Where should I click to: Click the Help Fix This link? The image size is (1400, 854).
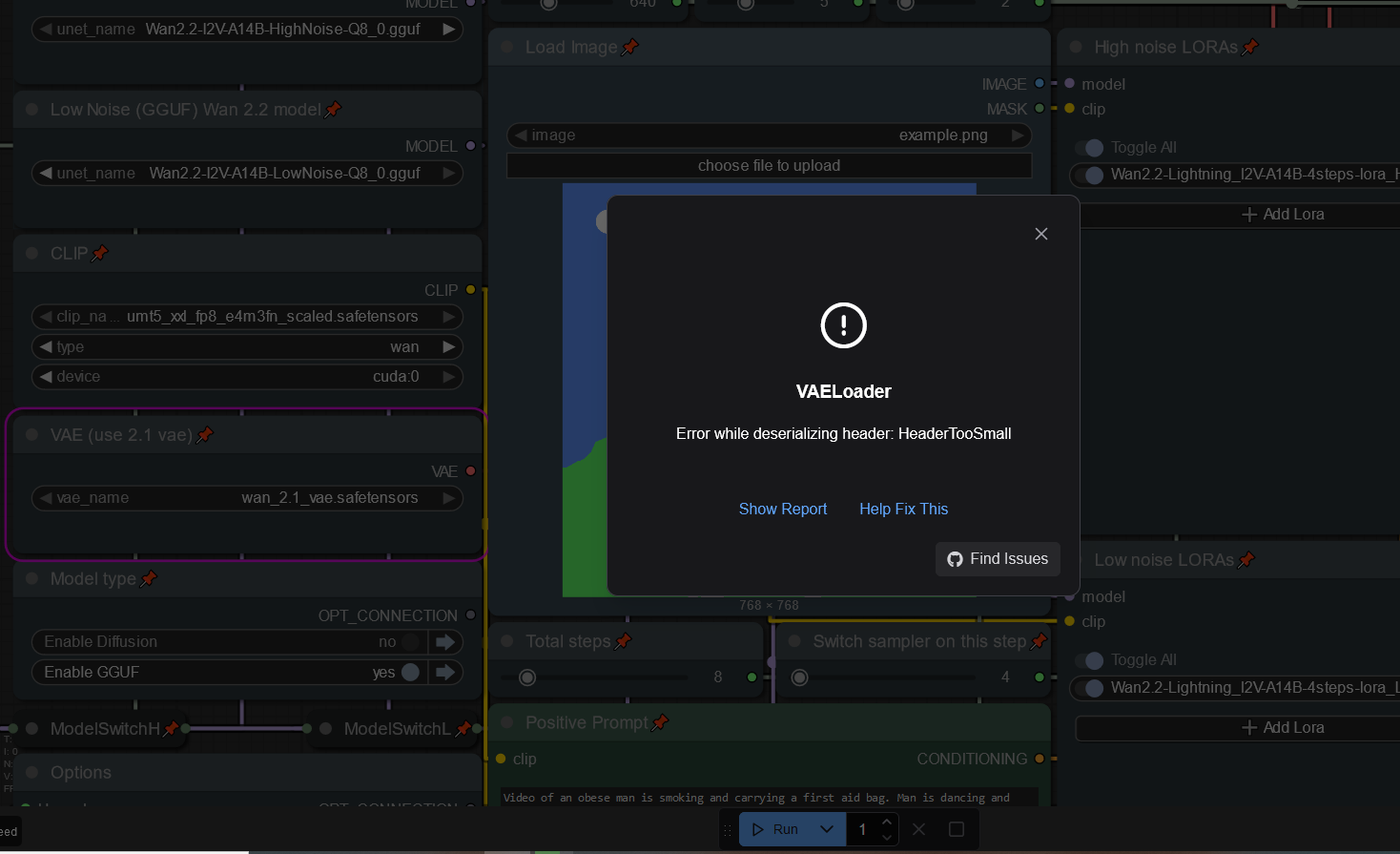coord(903,509)
